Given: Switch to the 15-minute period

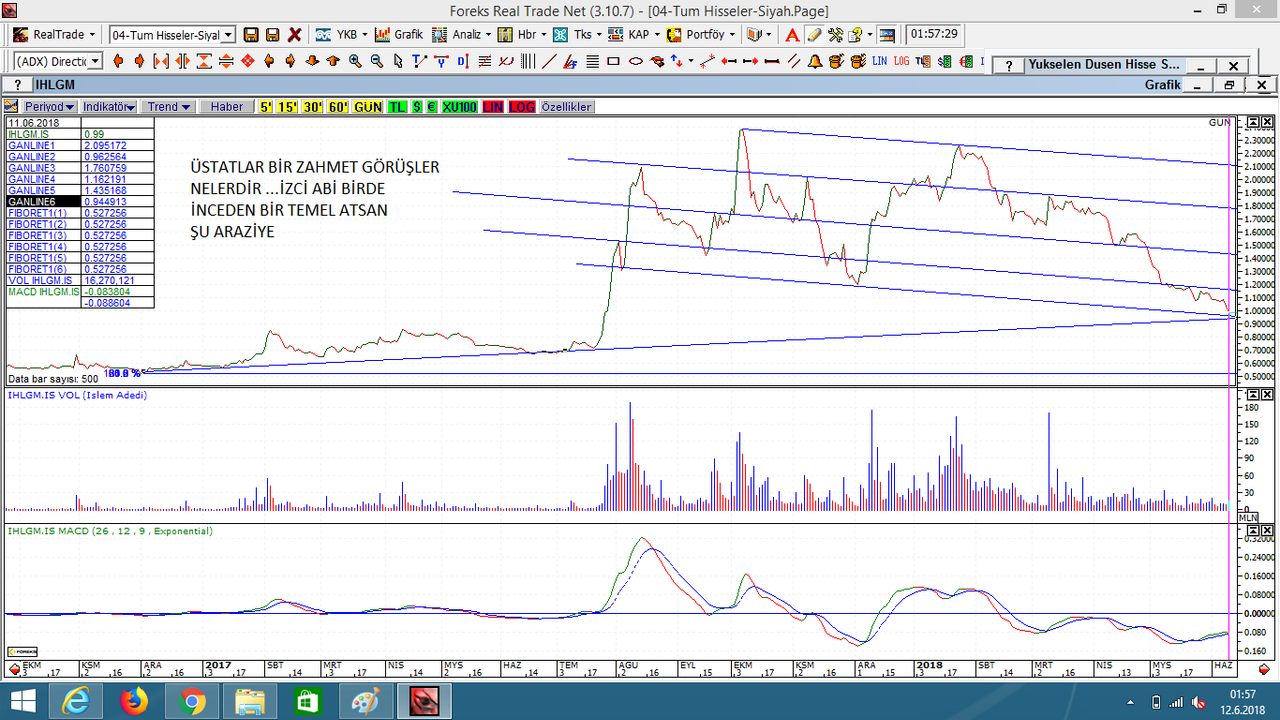Looking at the screenshot, I should coord(287,107).
